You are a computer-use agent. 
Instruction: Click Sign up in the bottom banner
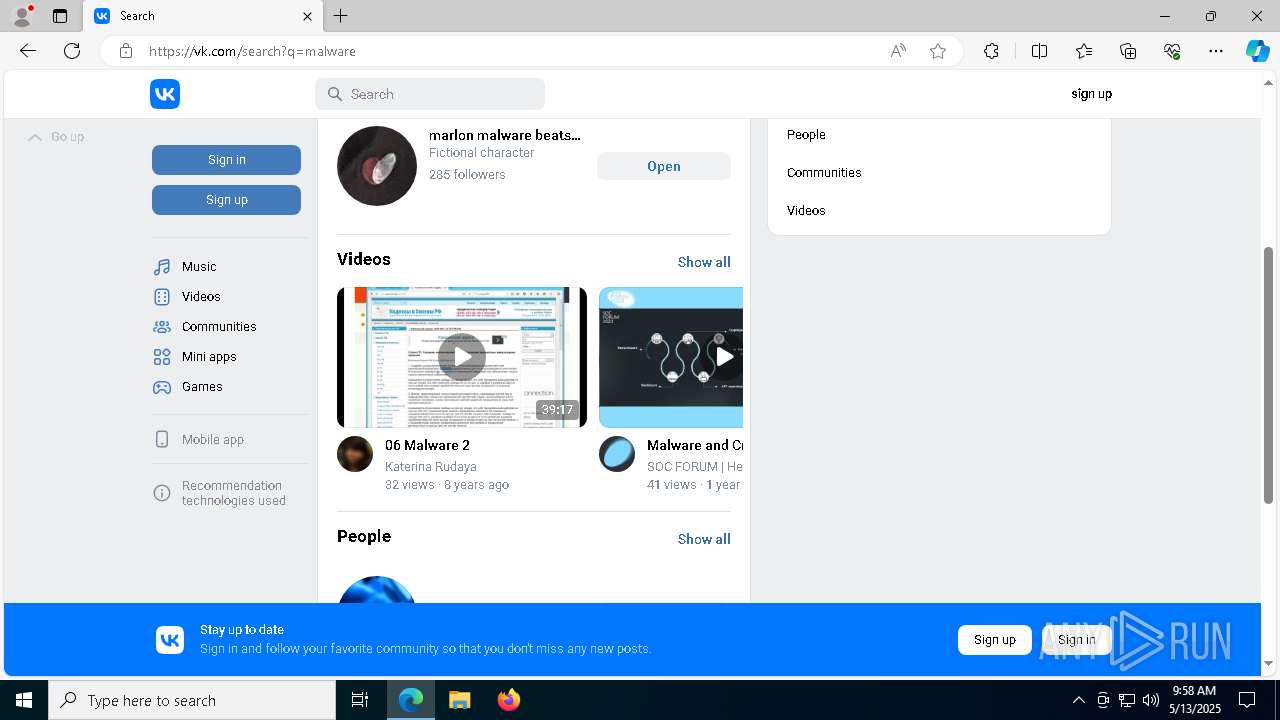pyautogui.click(x=995, y=640)
